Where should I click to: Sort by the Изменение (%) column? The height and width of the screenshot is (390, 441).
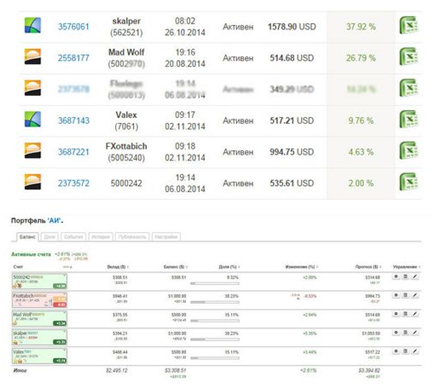pos(302,267)
